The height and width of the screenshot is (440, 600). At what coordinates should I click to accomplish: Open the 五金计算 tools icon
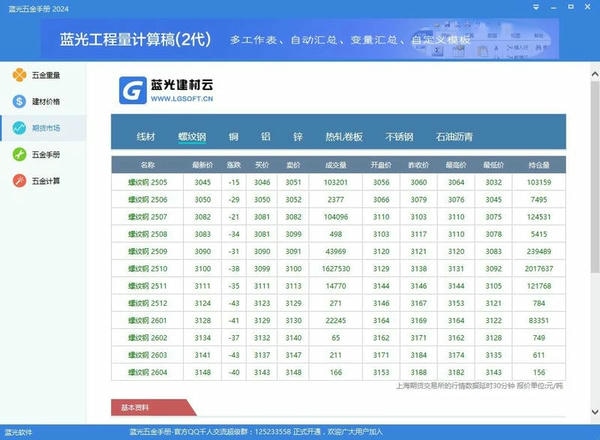click(x=20, y=181)
